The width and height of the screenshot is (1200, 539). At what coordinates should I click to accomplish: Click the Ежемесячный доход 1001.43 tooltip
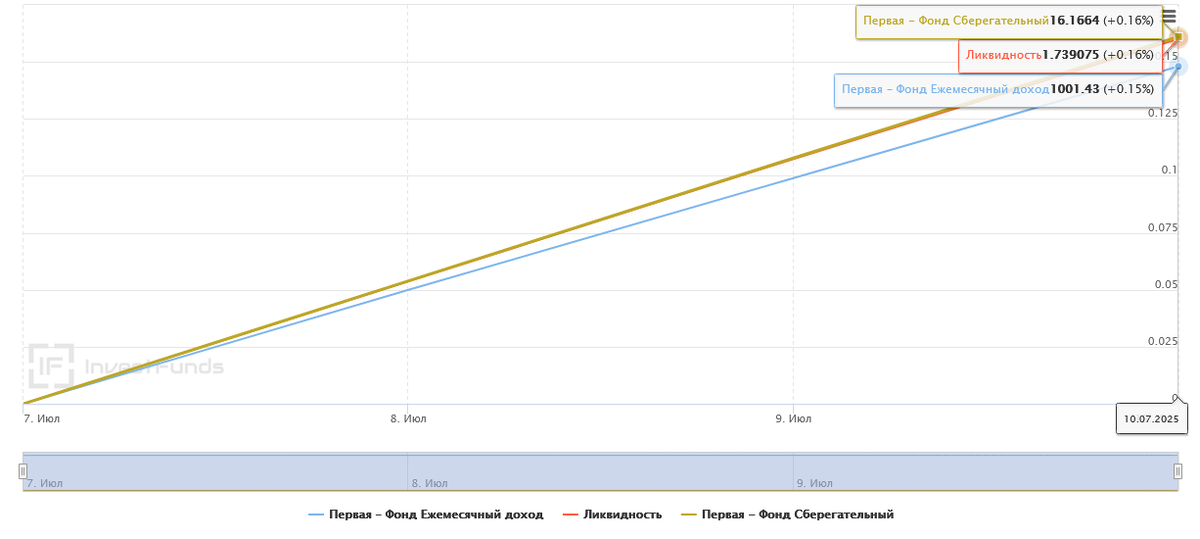pyautogui.click(x=997, y=89)
